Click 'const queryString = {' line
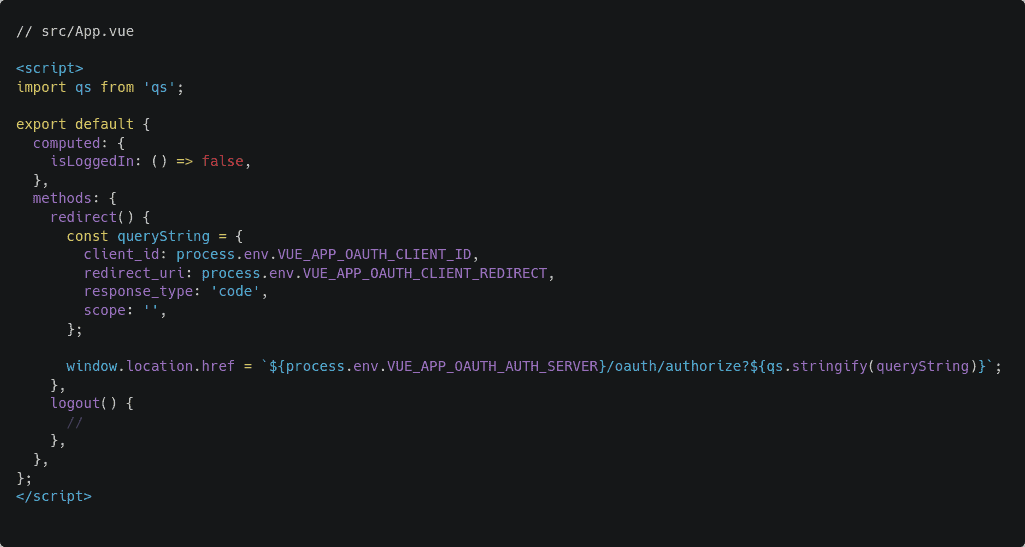 (x=155, y=236)
